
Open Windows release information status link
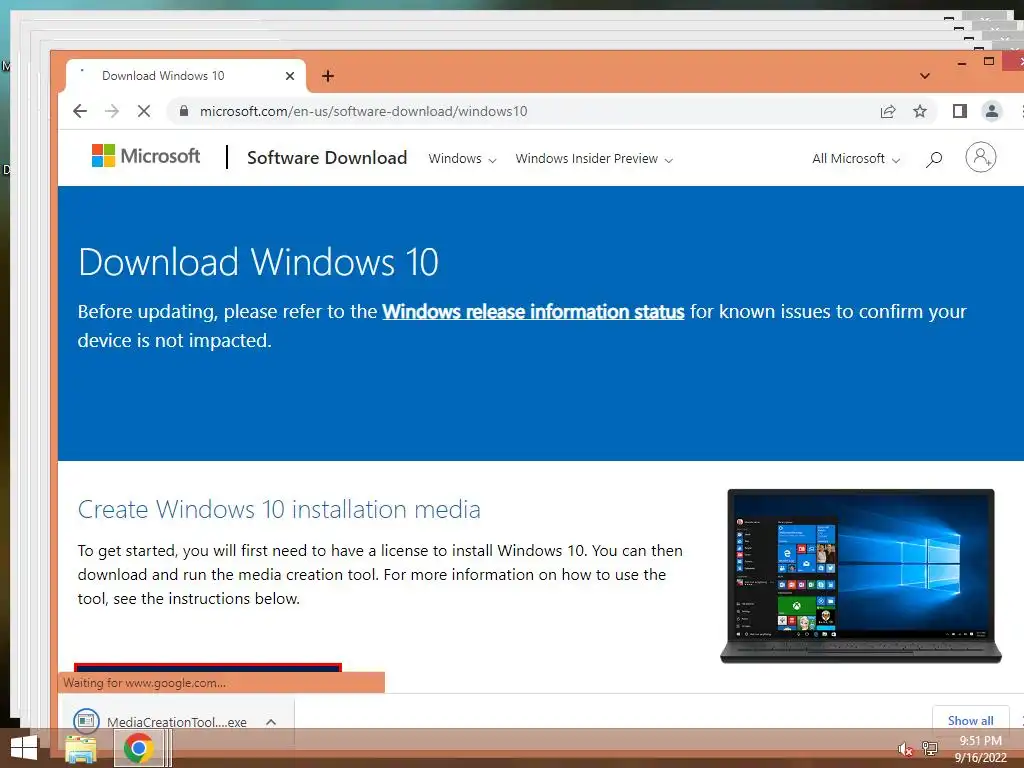[533, 312]
